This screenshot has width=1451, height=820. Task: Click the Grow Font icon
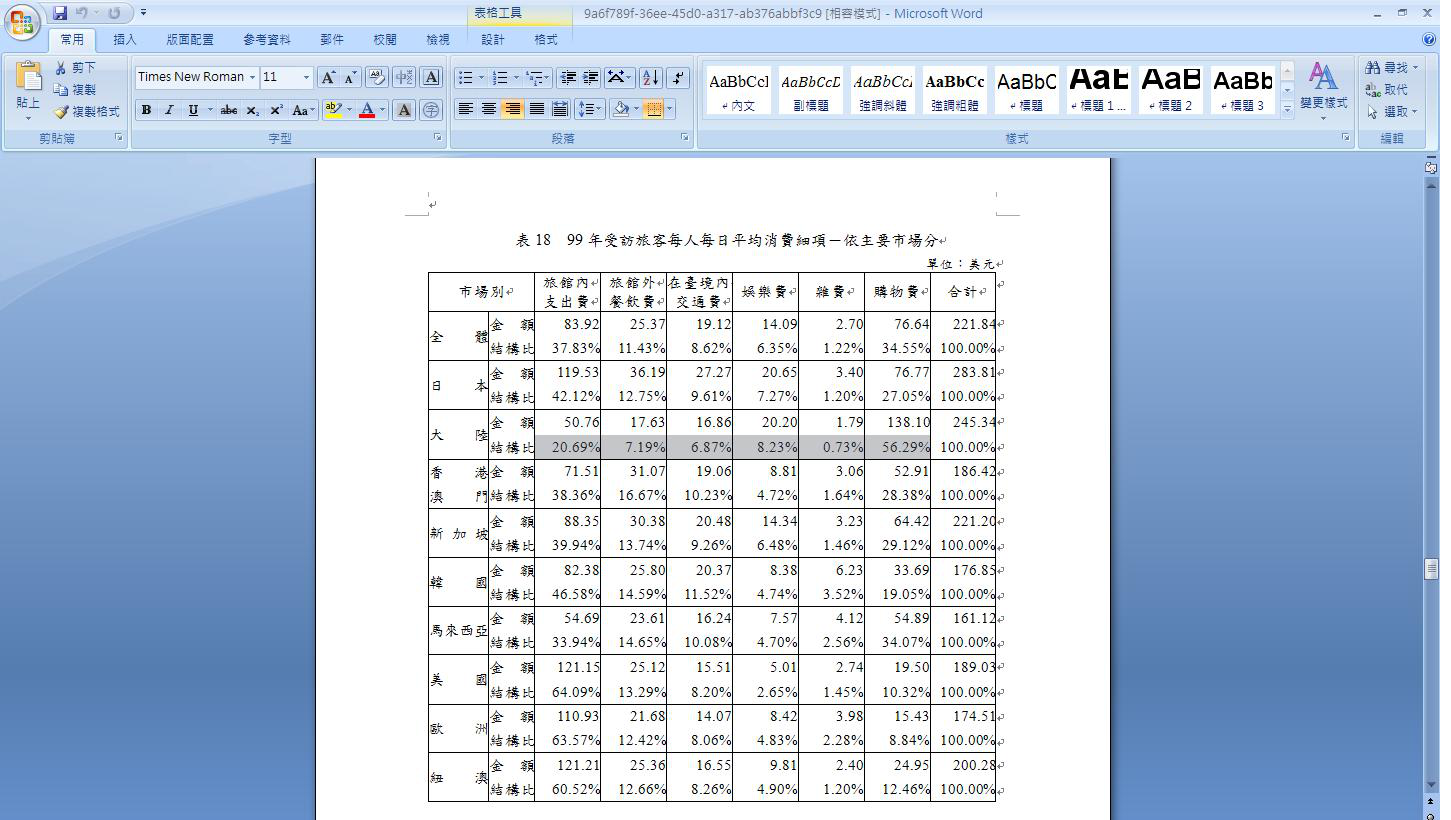328,77
